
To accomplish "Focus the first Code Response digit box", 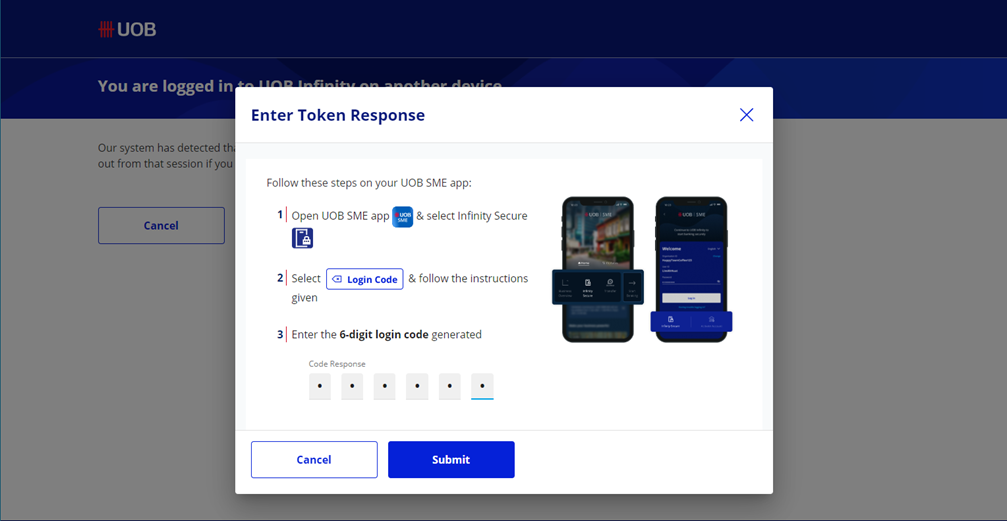I will pyautogui.click(x=320, y=387).
